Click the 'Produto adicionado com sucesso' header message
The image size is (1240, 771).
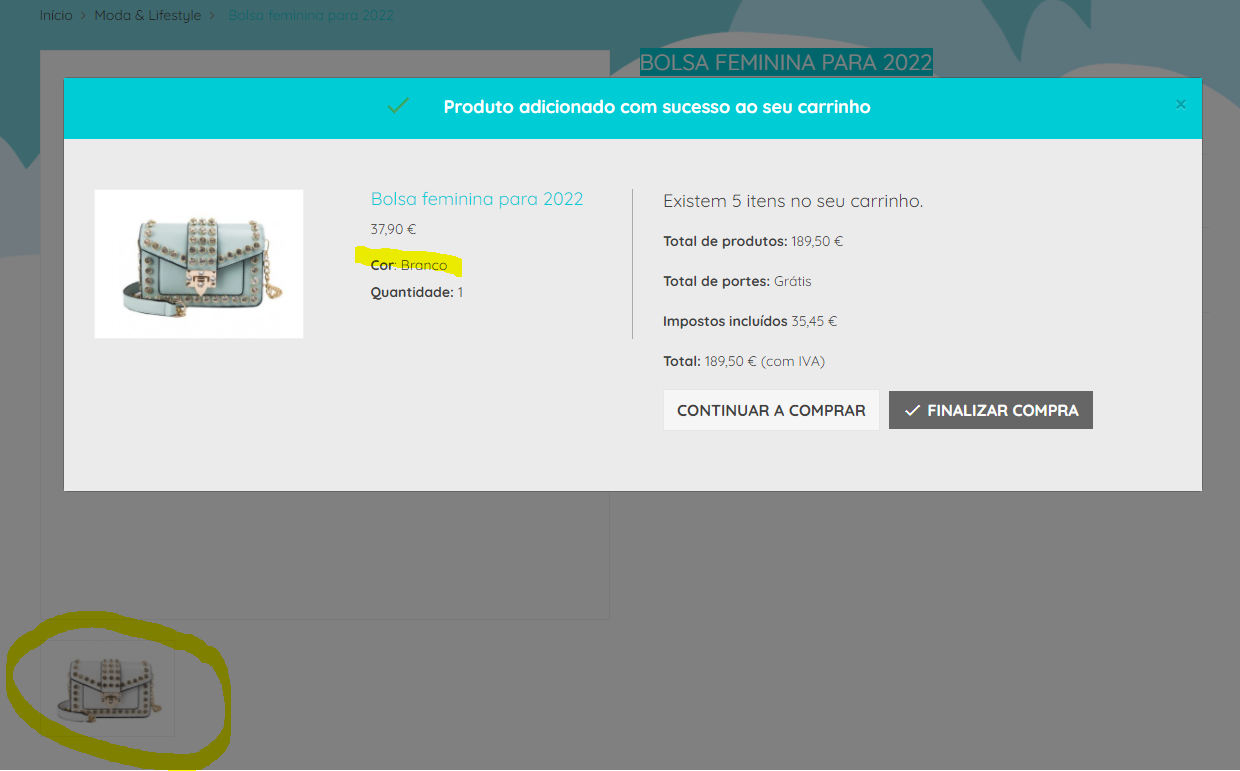[657, 107]
